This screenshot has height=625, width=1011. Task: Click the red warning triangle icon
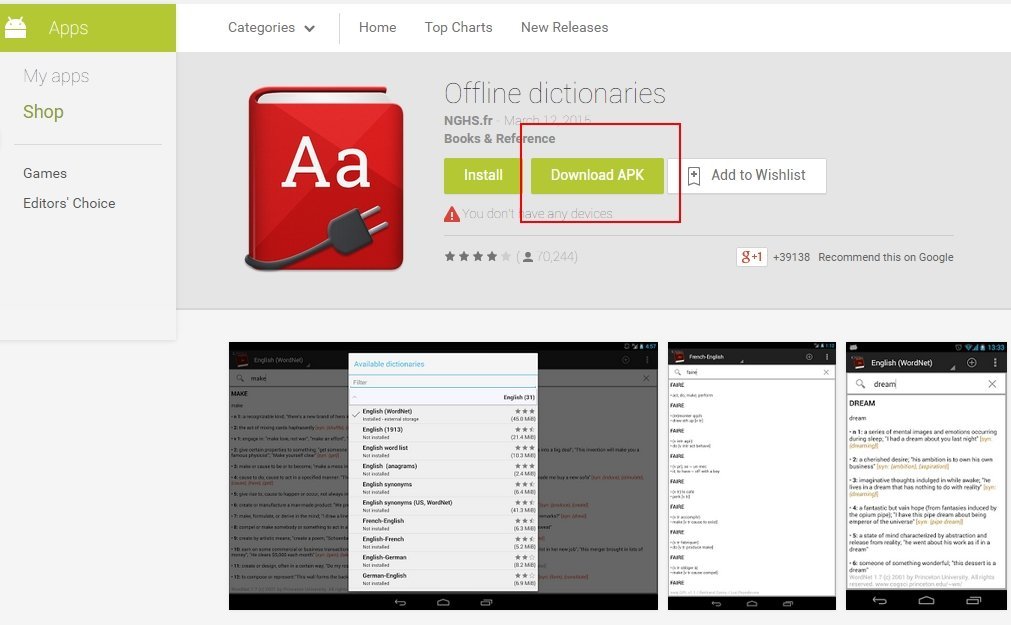click(x=452, y=214)
